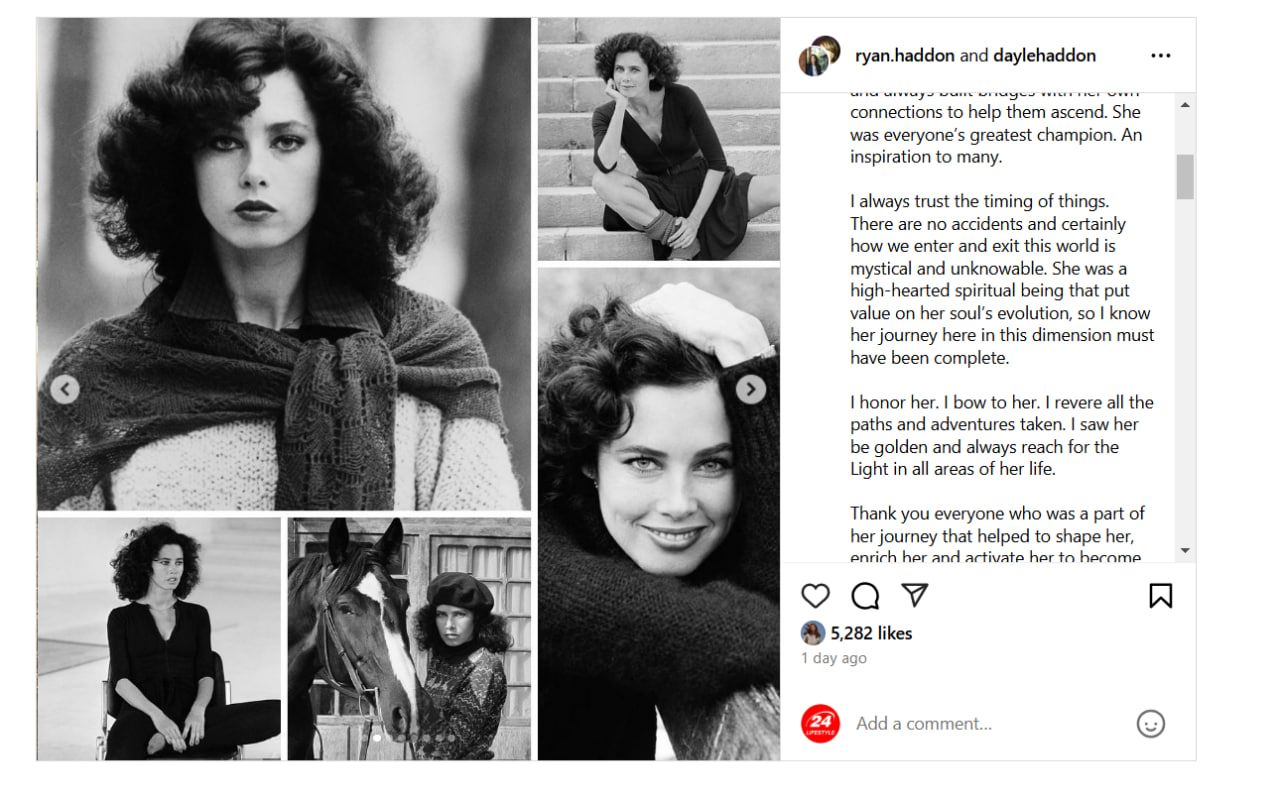
Task: Go to the next carousel photo
Action: tap(751, 390)
